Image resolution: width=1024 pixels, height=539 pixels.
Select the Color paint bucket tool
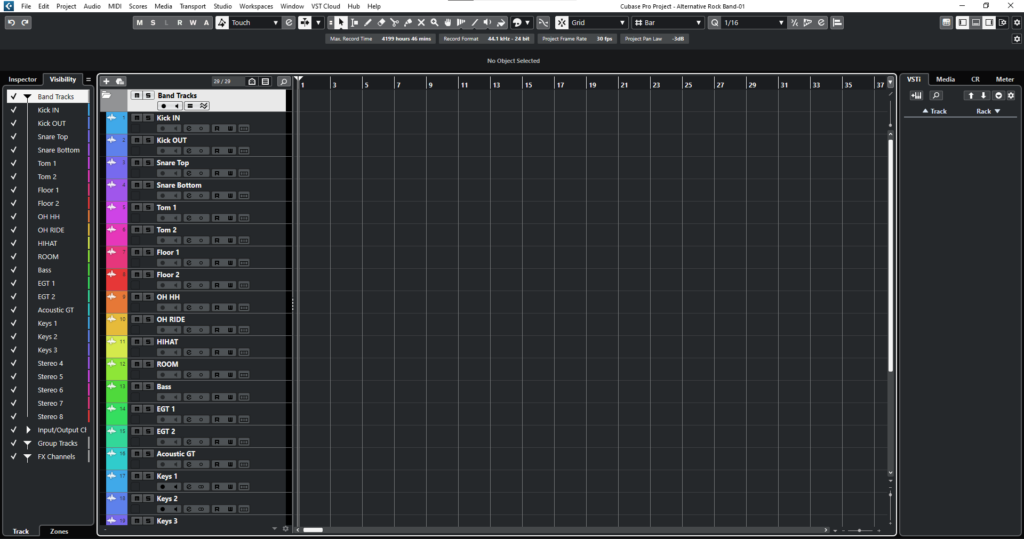coord(501,23)
